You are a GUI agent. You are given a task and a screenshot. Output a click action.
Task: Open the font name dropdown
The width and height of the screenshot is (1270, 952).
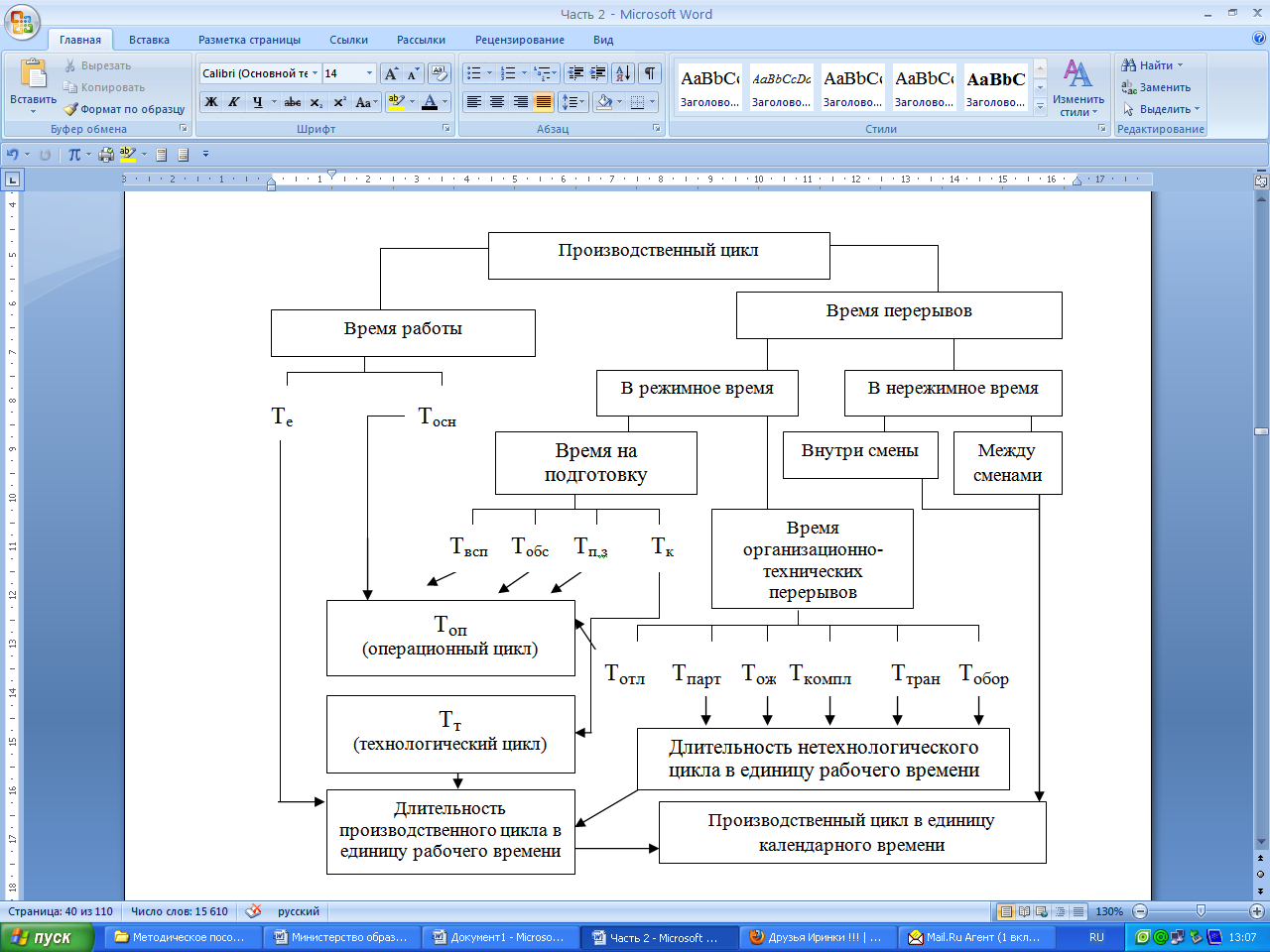(316, 73)
